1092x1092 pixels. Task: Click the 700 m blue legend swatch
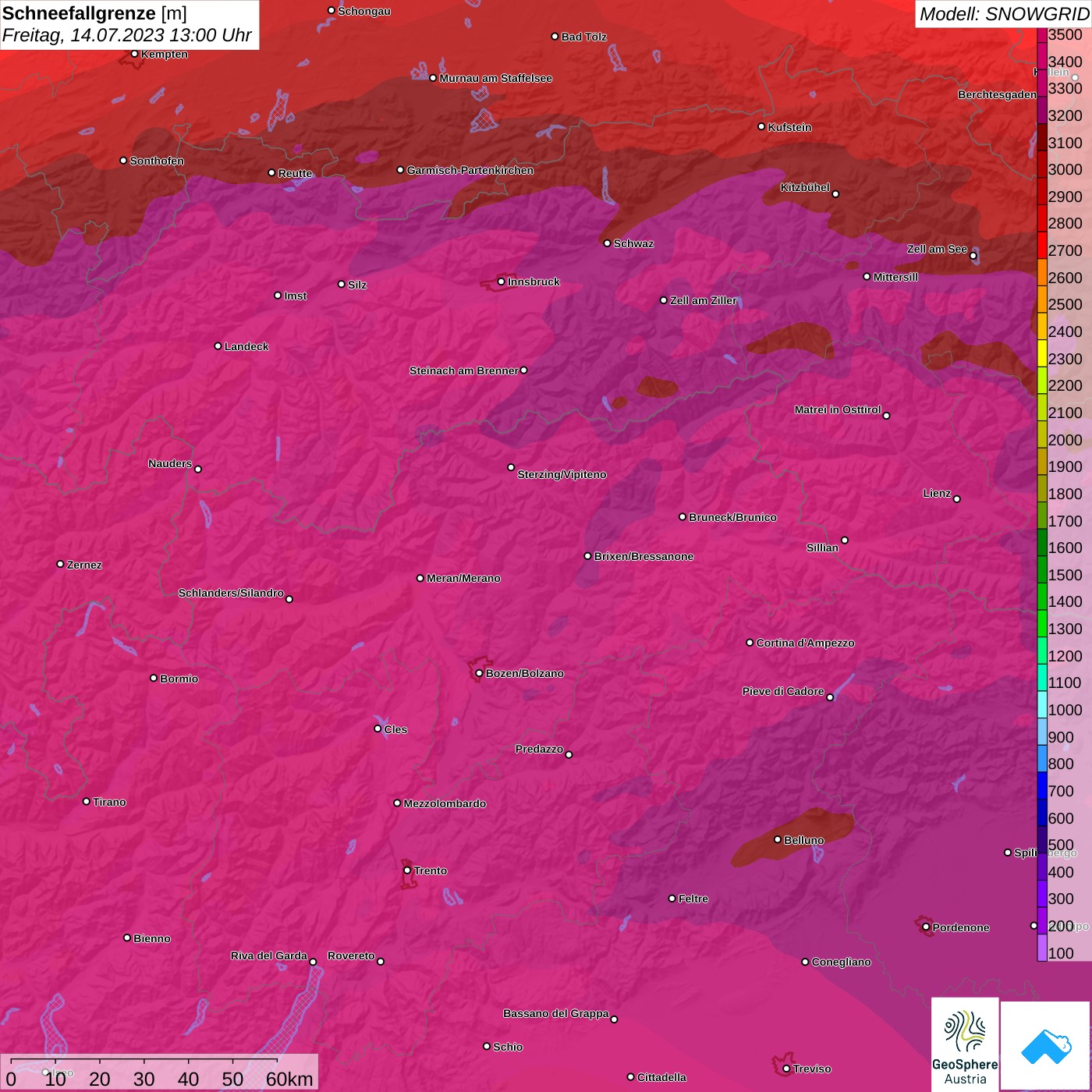click(1042, 785)
